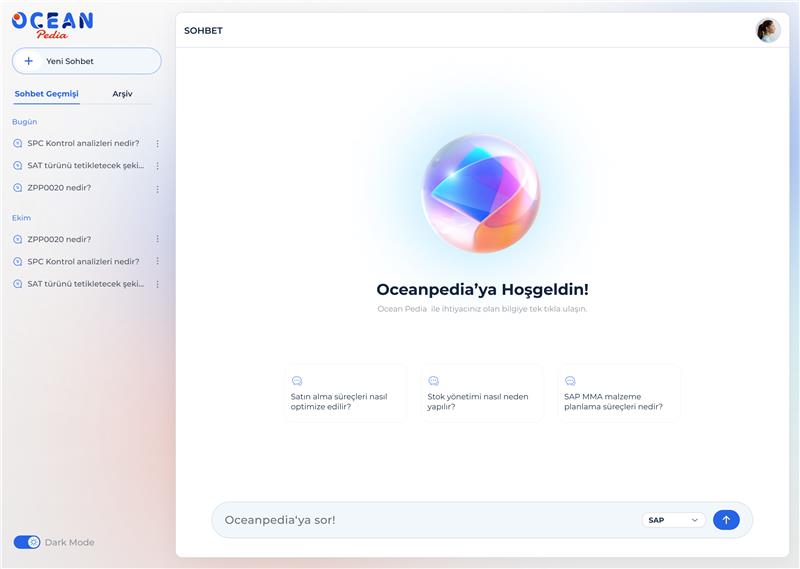The width and height of the screenshot is (800, 569).
Task: Open options for Ekim ZPP0020 nedir chat
Action: tap(158, 239)
